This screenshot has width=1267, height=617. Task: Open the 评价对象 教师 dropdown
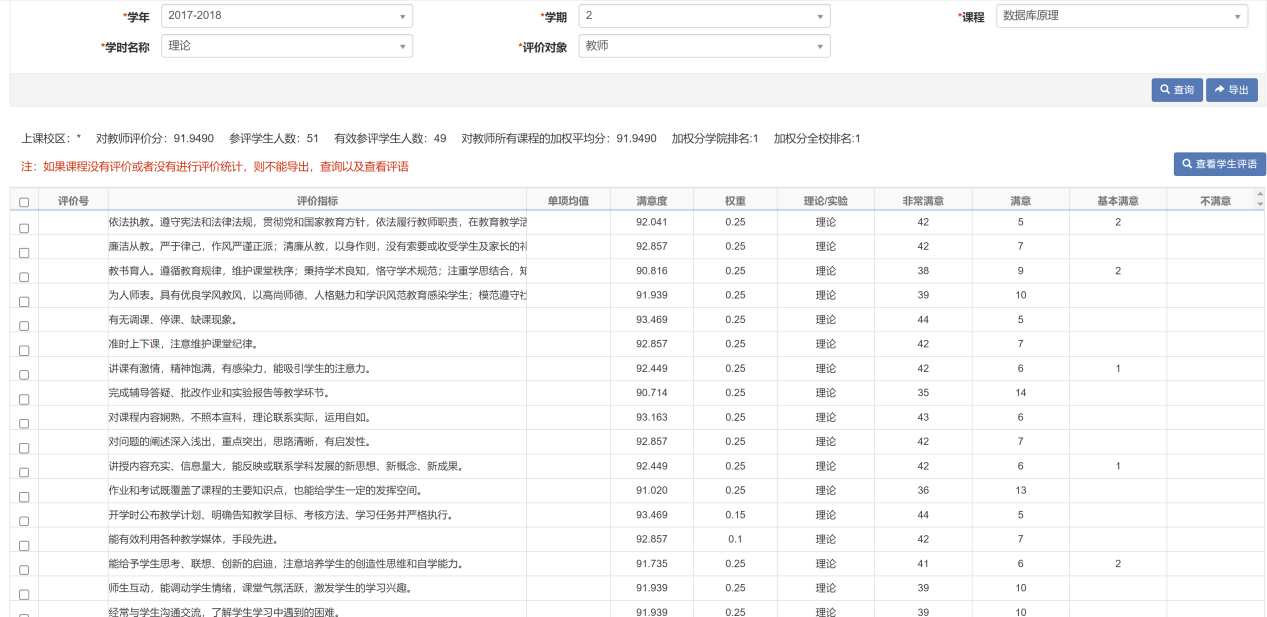coord(704,46)
